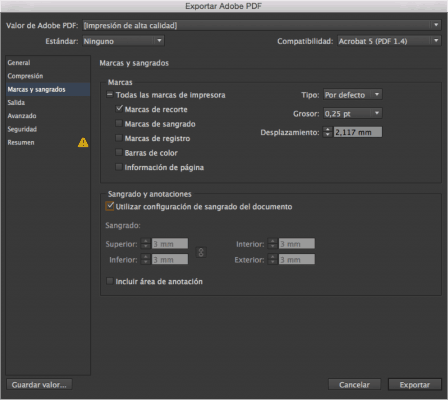Click the Interior bleed field

click(x=297, y=244)
